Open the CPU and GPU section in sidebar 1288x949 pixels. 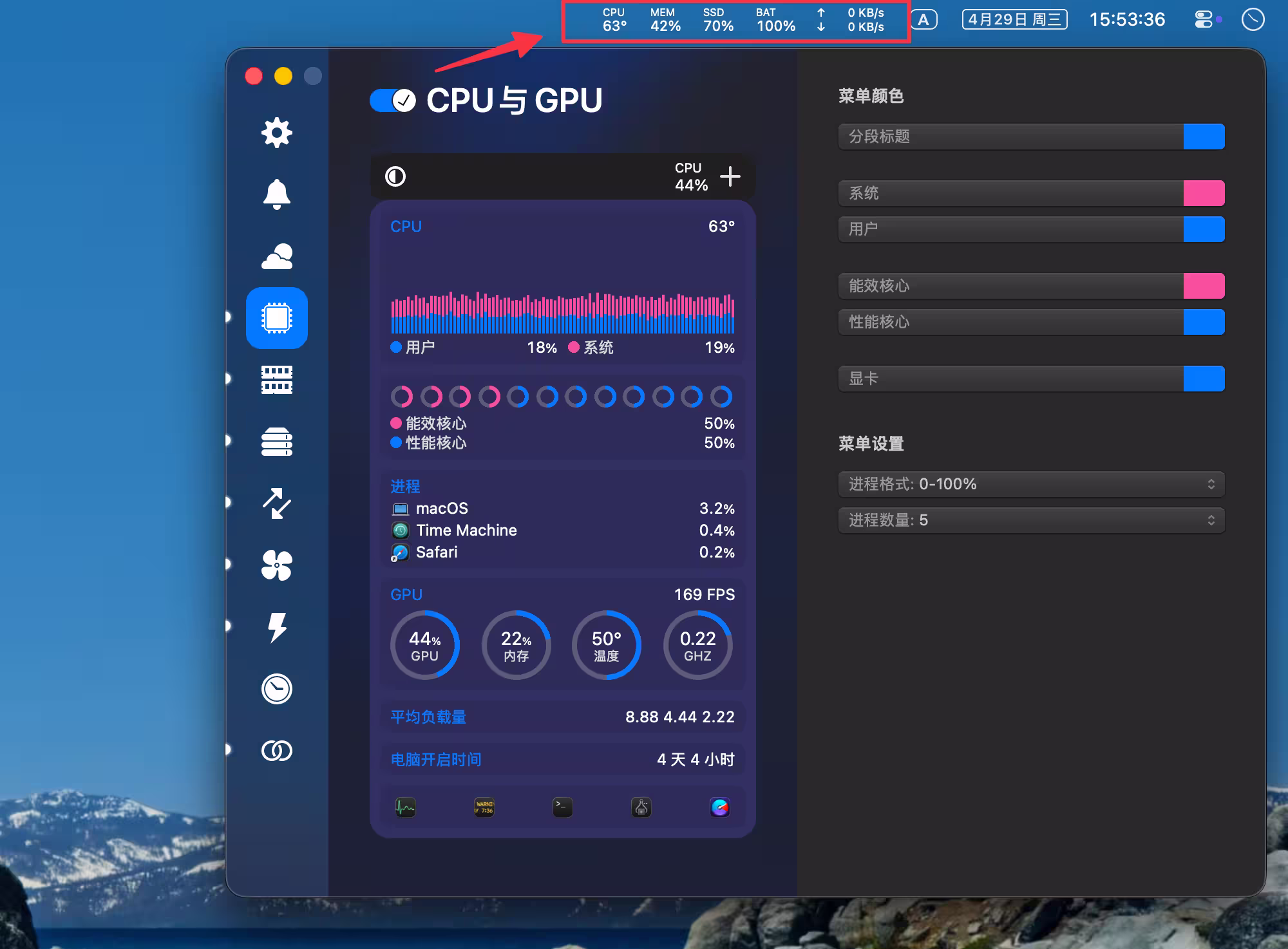[x=276, y=318]
